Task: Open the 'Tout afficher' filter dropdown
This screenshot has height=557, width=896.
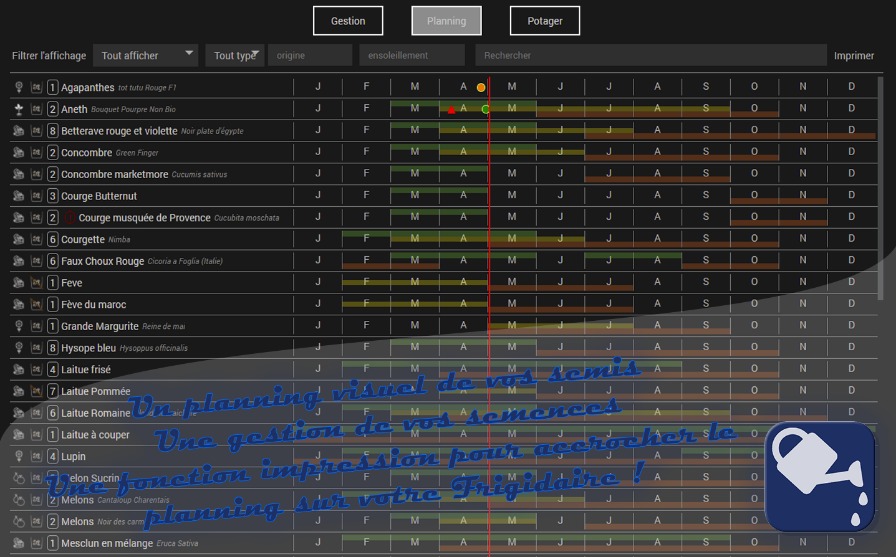Action: pos(145,56)
